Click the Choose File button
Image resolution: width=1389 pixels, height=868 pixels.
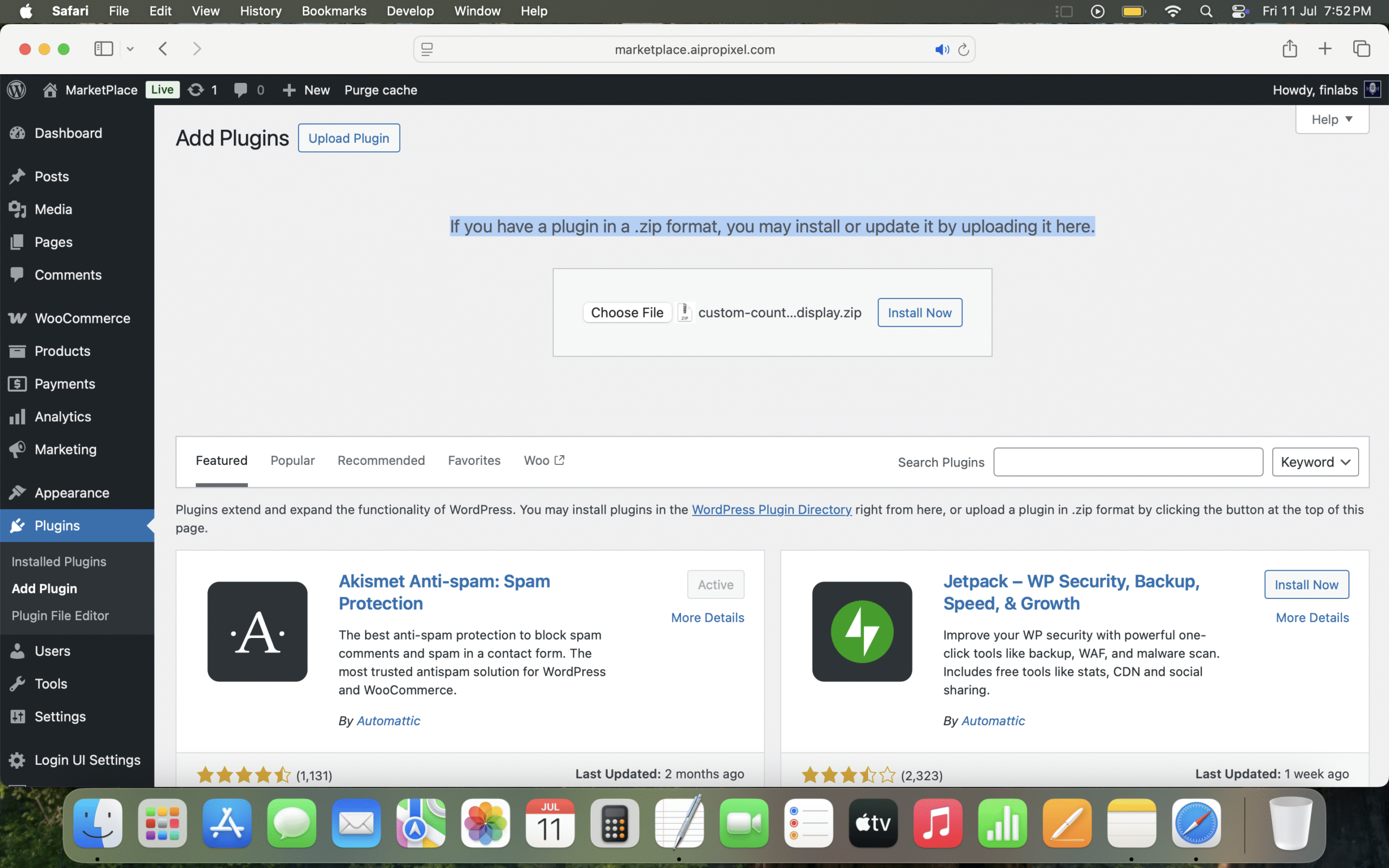pos(627,312)
